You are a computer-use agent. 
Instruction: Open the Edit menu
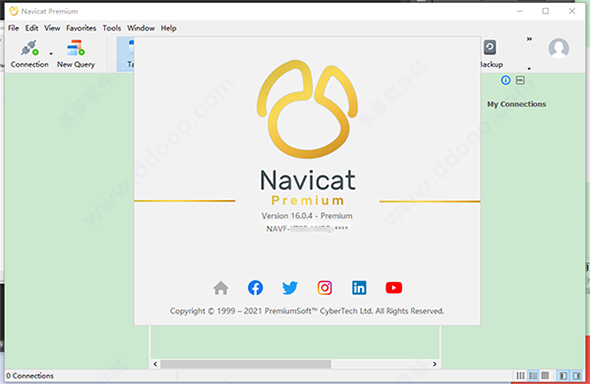[32, 28]
